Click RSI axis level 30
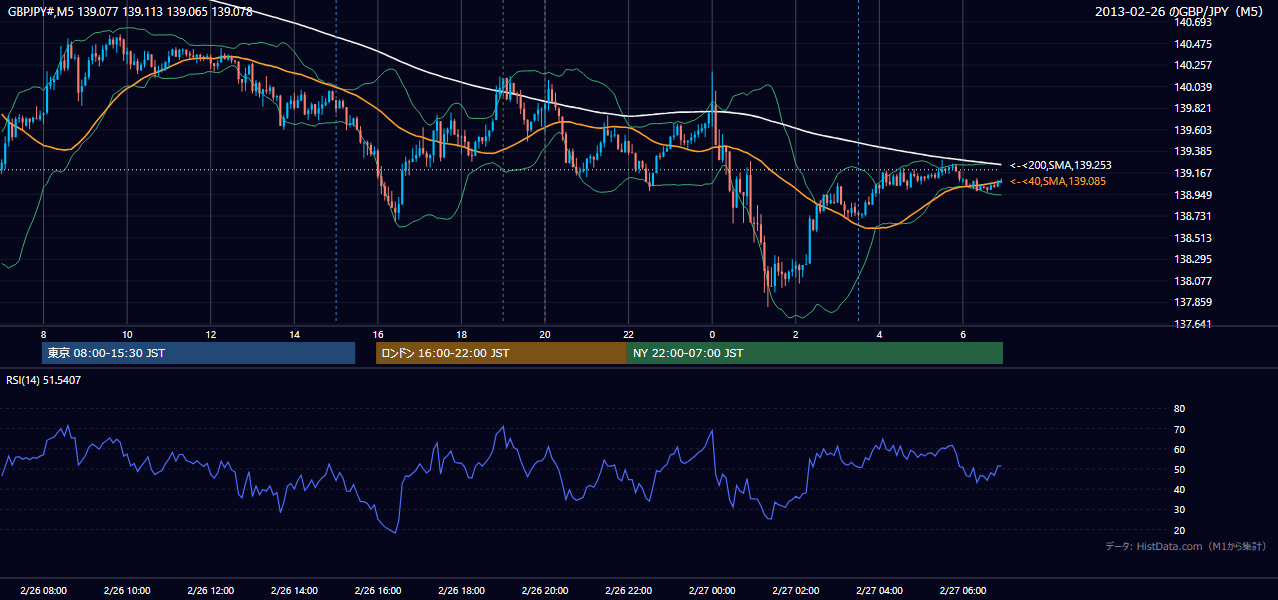The height and width of the screenshot is (600, 1278). pyautogui.click(x=1179, y=509)
